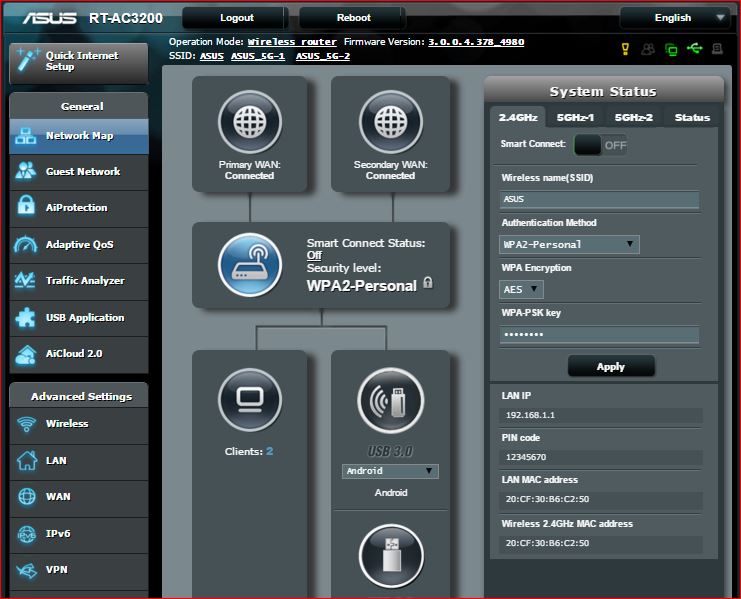Click the Smart Connect Status Off link

point(314,256)
